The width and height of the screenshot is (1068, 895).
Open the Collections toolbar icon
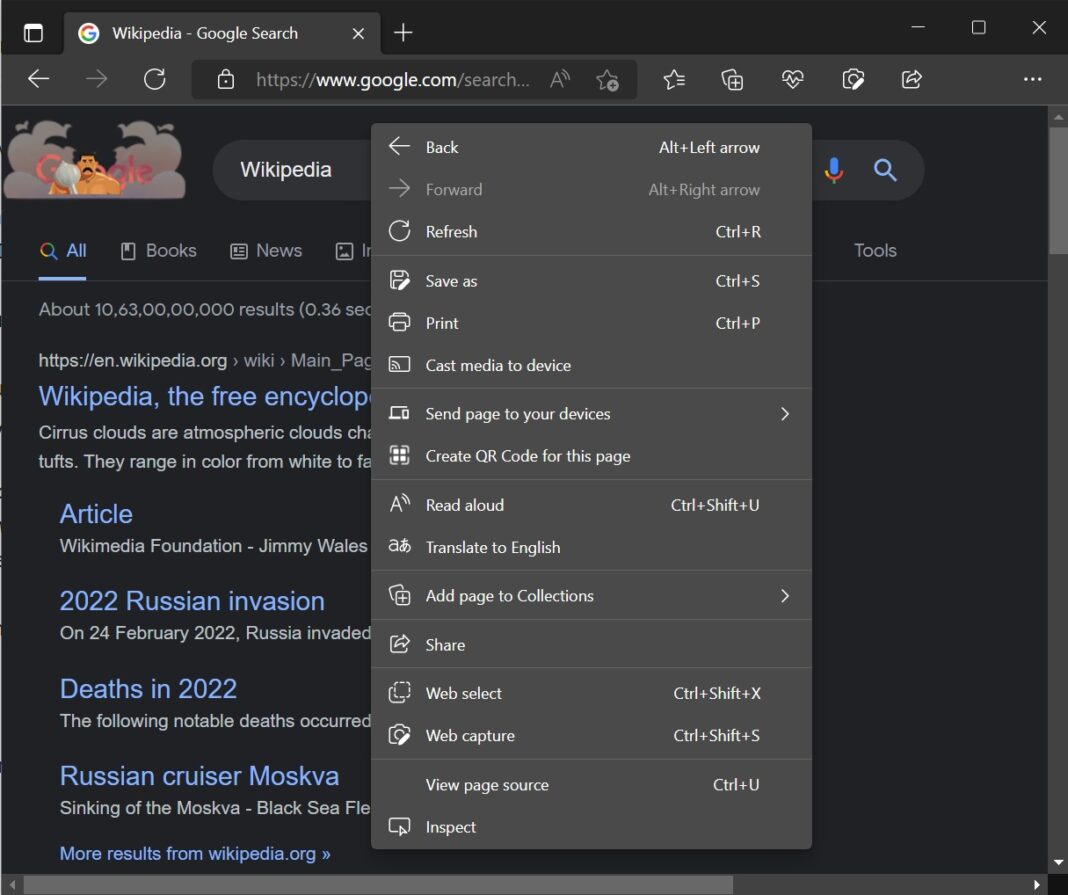[732, 79]
